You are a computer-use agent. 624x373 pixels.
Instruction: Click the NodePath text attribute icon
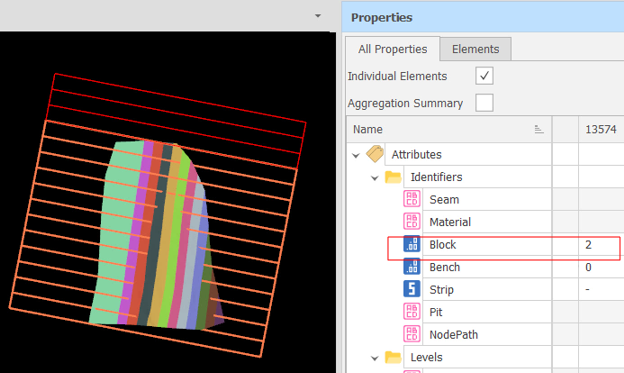click(412, 334)
